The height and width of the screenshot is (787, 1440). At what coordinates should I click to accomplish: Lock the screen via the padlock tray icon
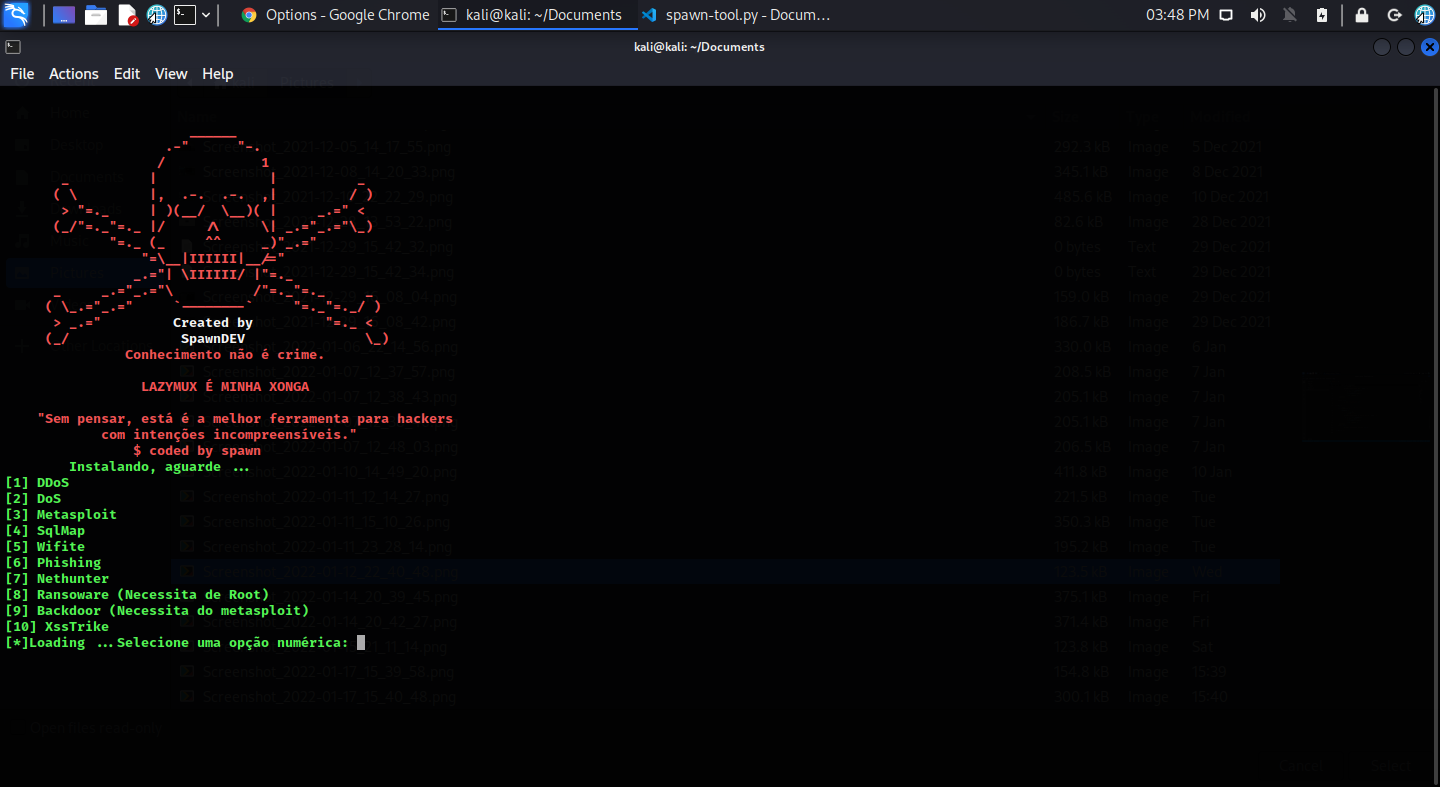1361,14
